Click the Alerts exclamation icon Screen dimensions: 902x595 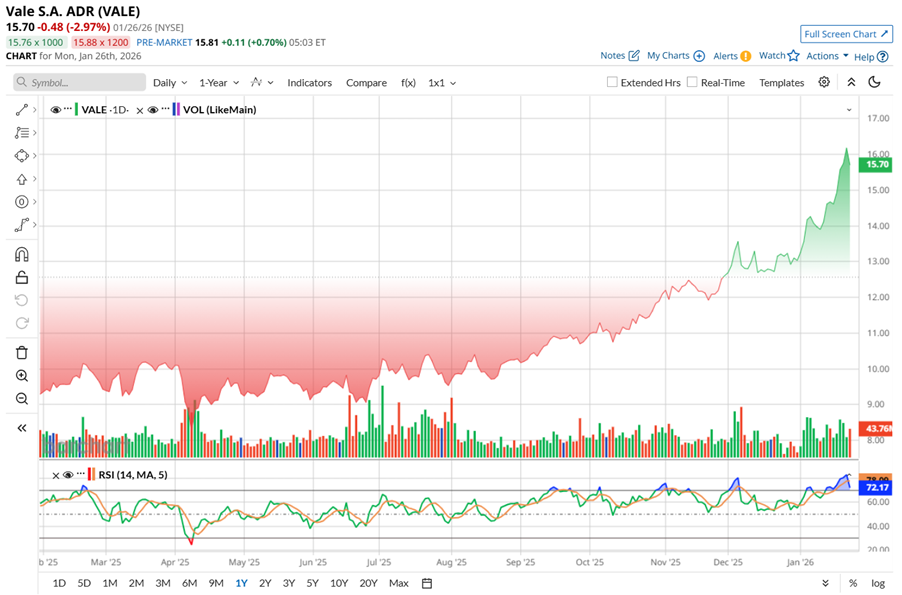pos(746,56)
